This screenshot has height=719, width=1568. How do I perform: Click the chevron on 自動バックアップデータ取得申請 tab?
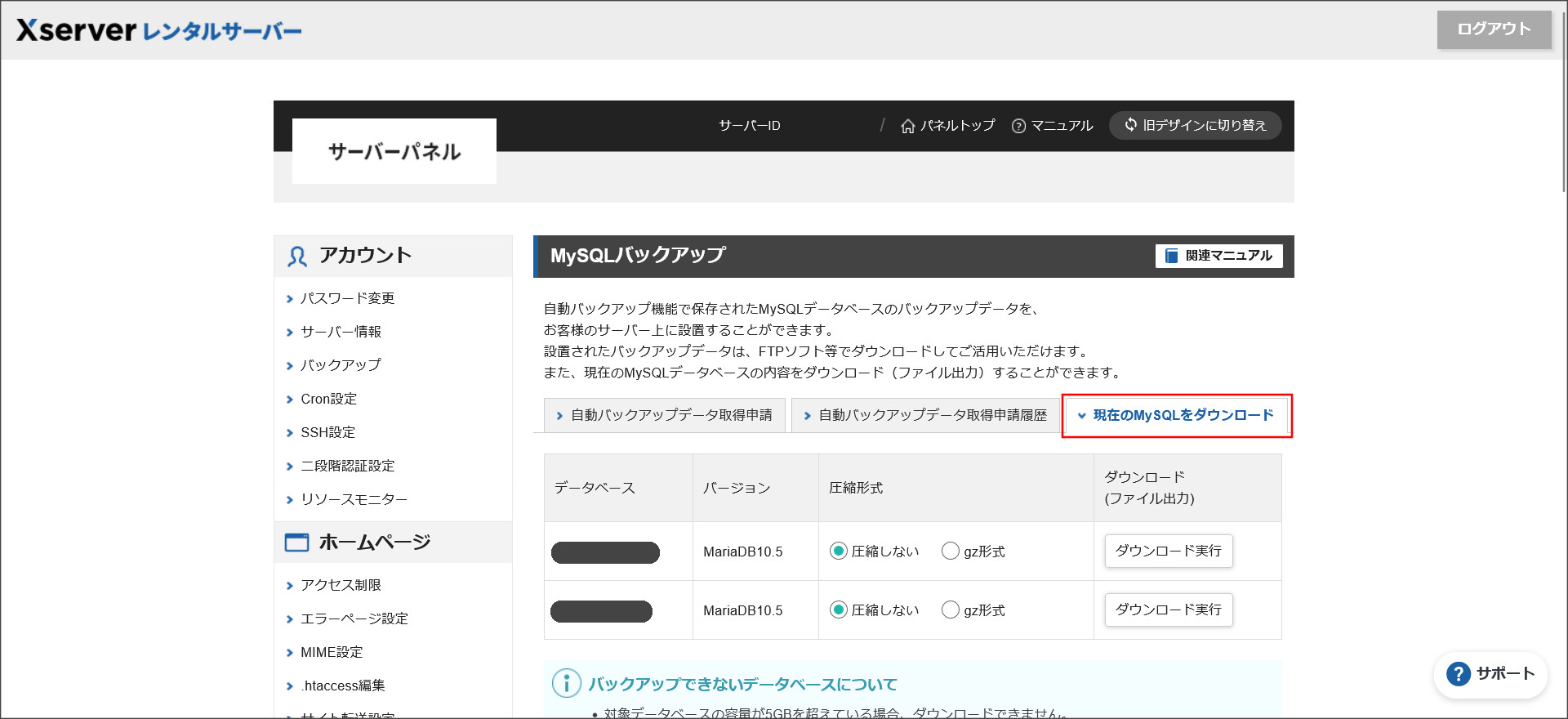tap(559, 416)
